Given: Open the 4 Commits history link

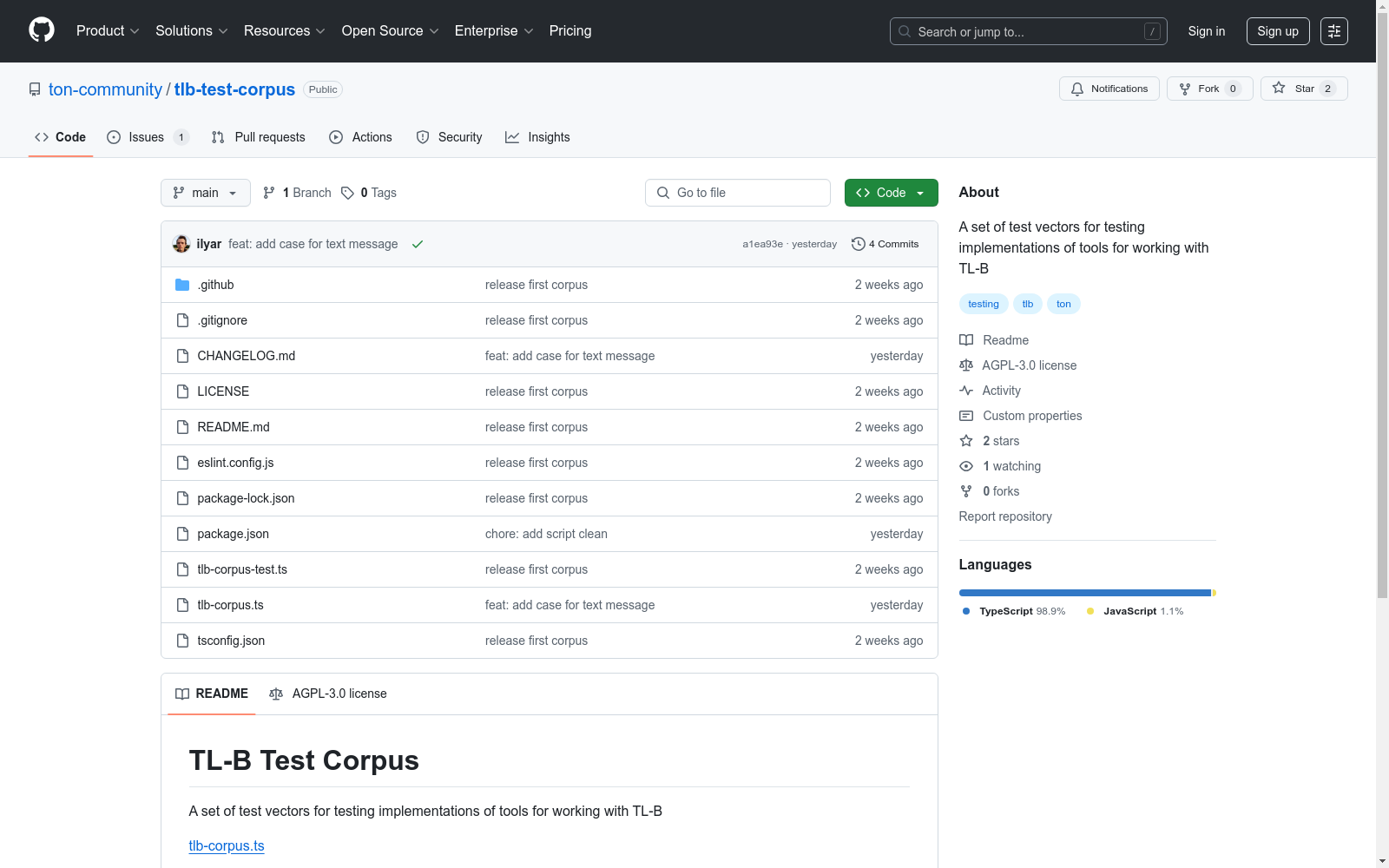Looking at the screenshot, I should (x=885, y=244).
